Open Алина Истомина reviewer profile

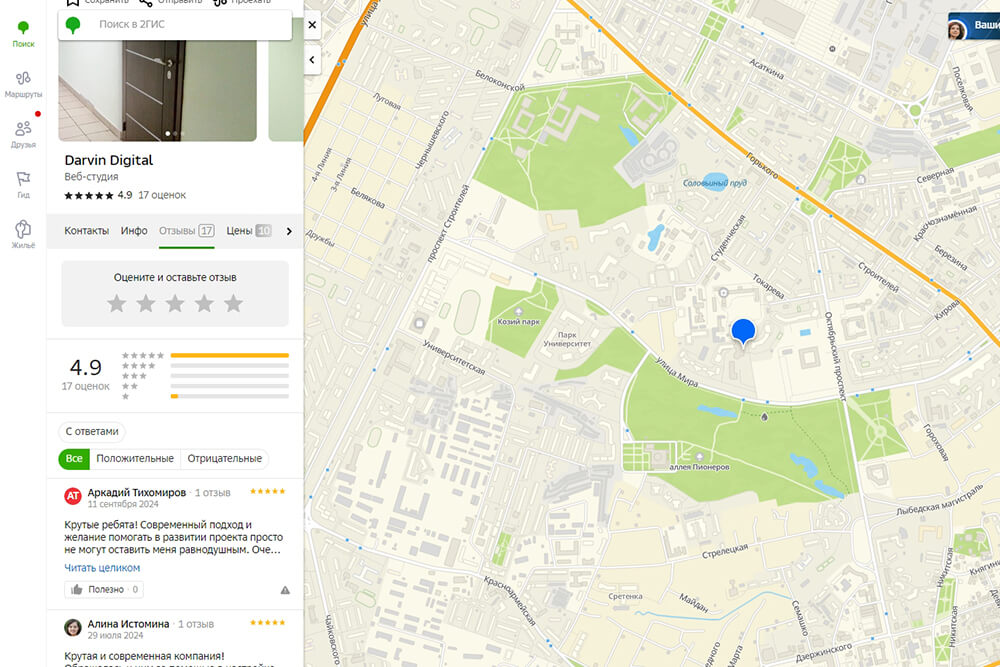click(x=128, y=624)
